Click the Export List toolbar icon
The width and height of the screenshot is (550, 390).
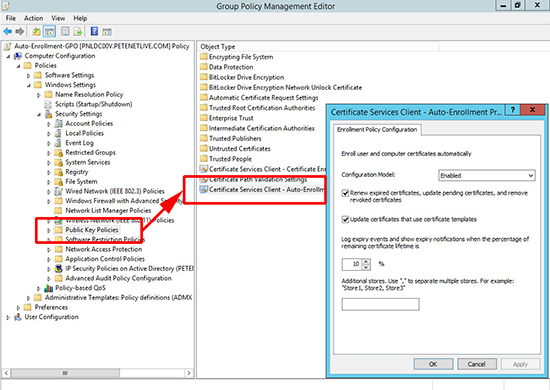[x=78, y=32]
